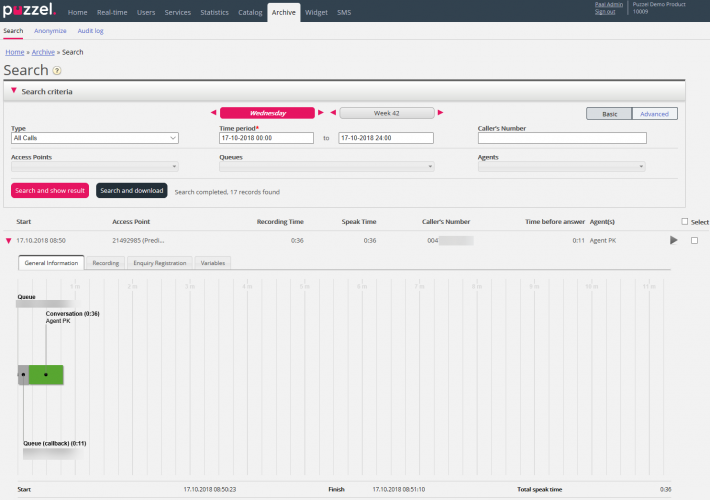Click Conversation (0:36) label on timeline
The width and height of the screenshot is (710, 500).
(72, 313)
